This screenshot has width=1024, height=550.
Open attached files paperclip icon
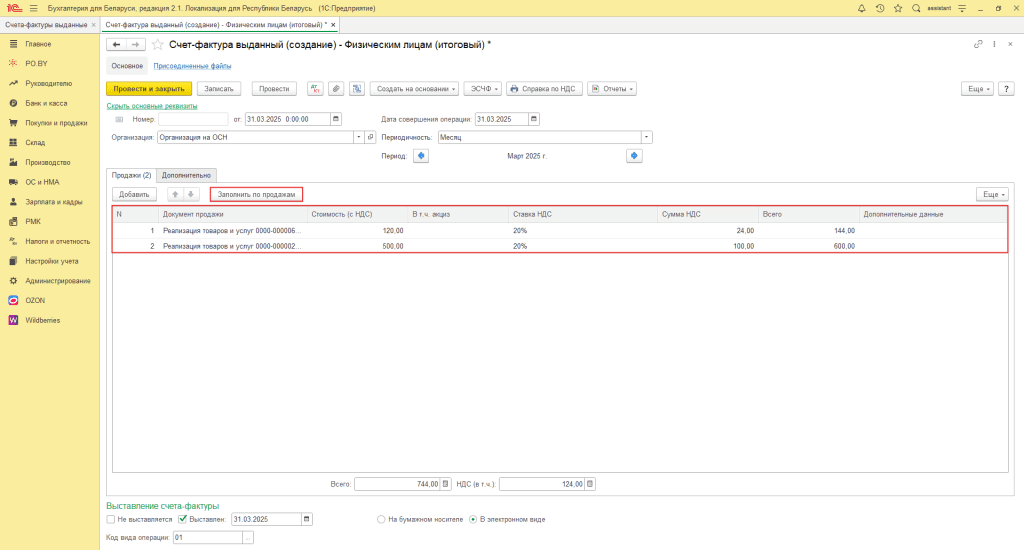click(x=336, y=89)
